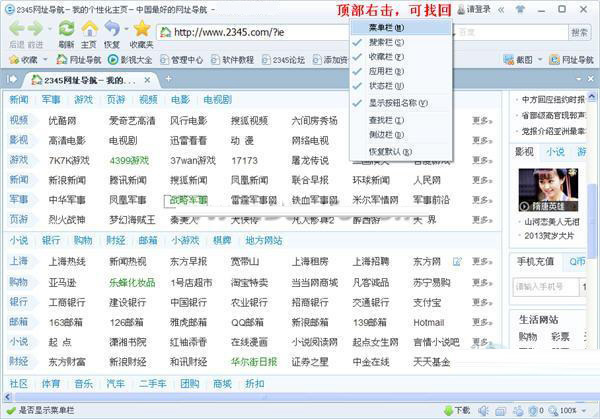
Task: Click the sidebar toggle icon left of tabs
Action: pyautogui.click(x=12, y=79)
